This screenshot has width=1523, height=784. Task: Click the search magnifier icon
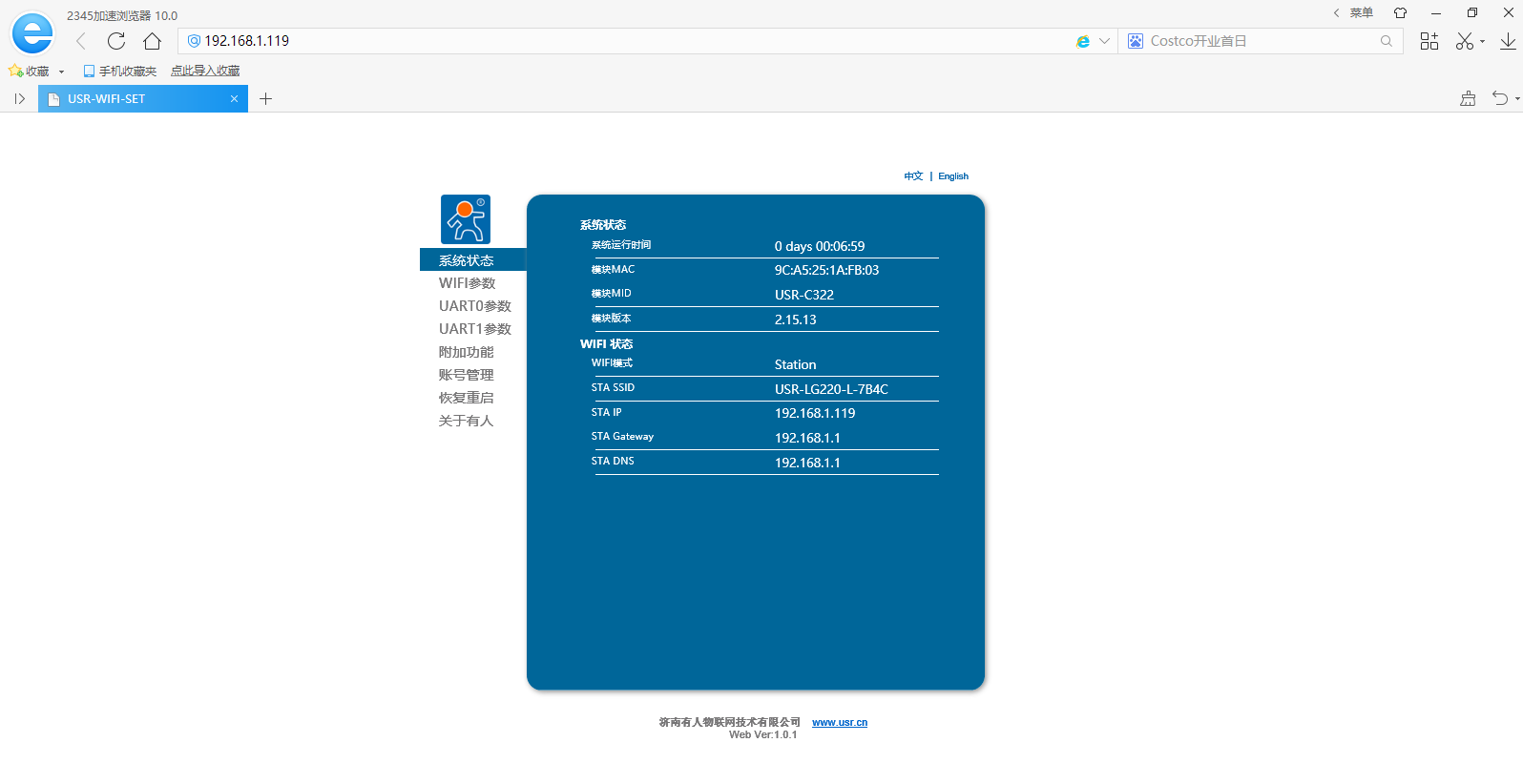pos(1387,41)
